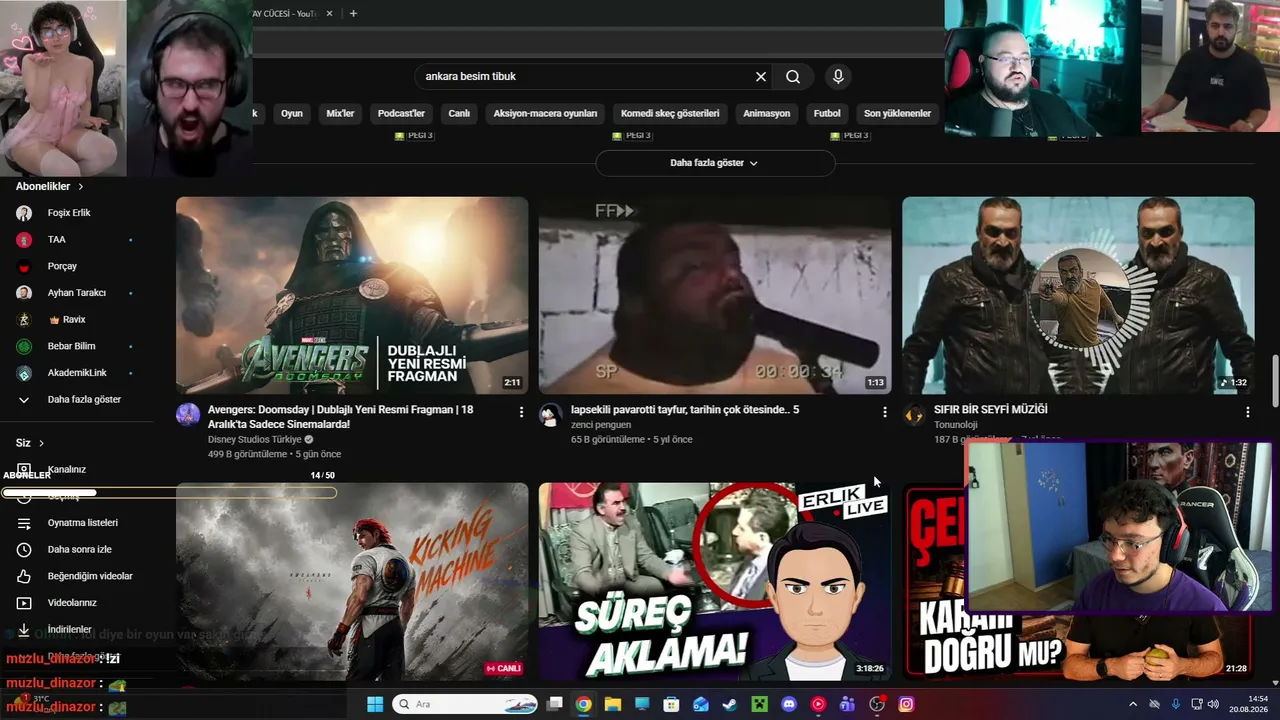Open a new browser tab
This screenshot has height=720, width=1280.
353,14
